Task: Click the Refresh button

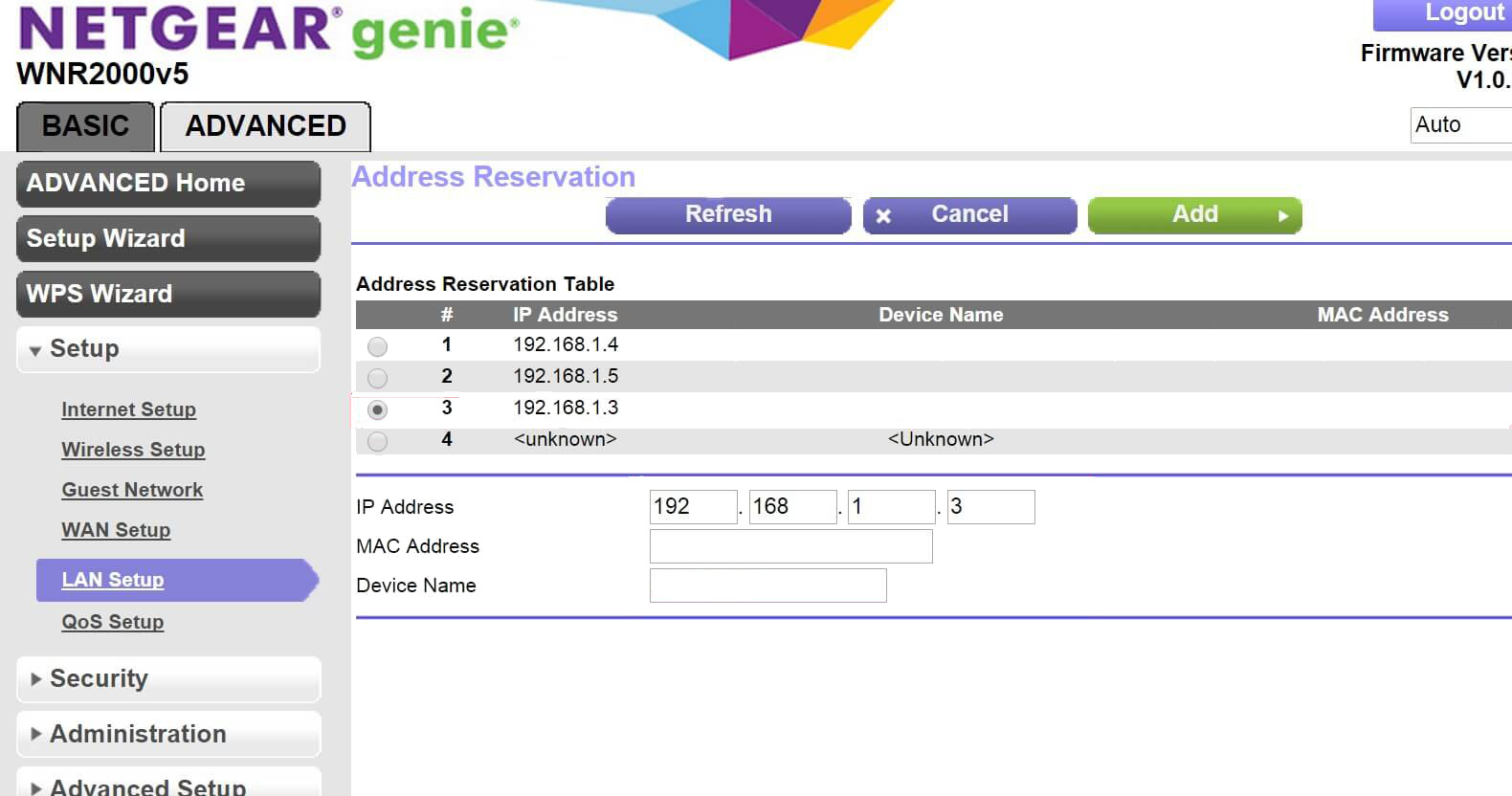Action: pos(728,215)
